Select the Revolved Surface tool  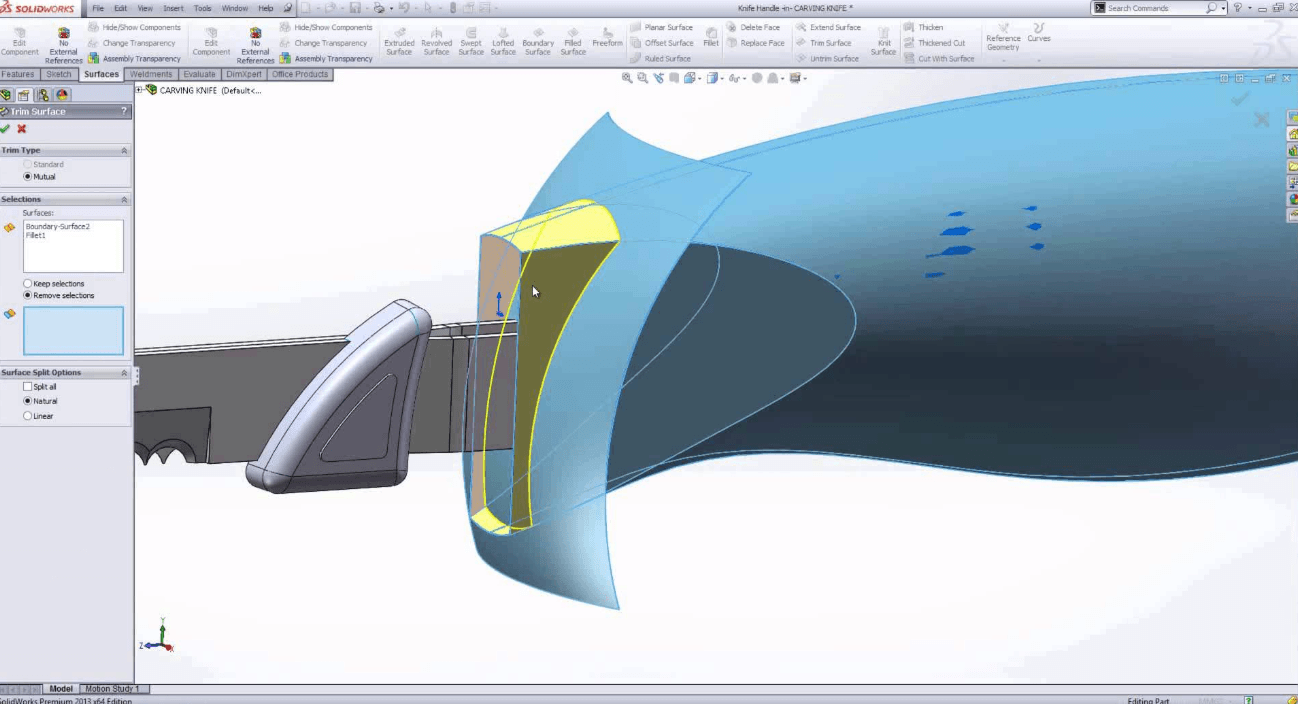(x=436, y=40)
